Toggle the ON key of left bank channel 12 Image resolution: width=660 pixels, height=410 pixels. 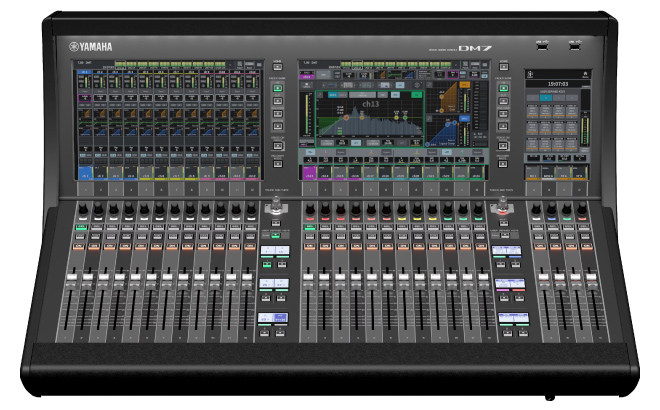click(x=250, y=246)
